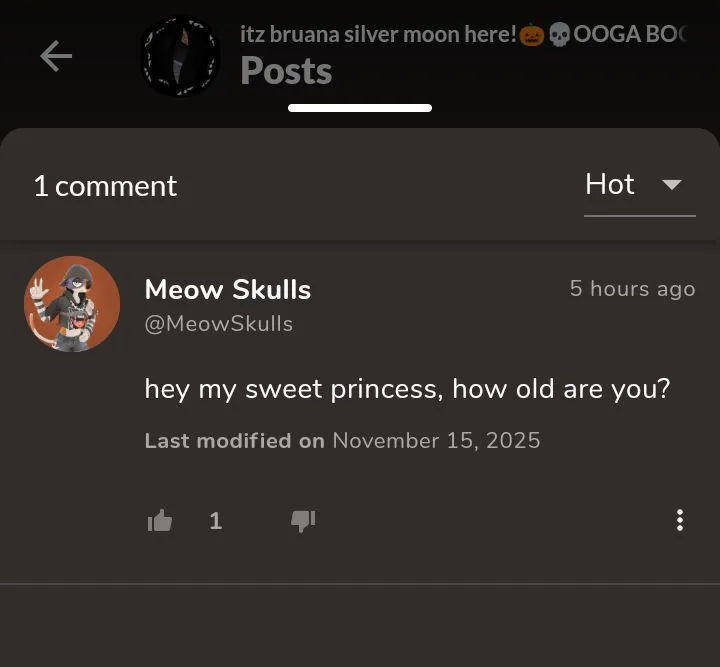The width and height of the screenshot is (720, 667).
Task: Open Meow Skulls profile picture
Action: click(72, 304)
